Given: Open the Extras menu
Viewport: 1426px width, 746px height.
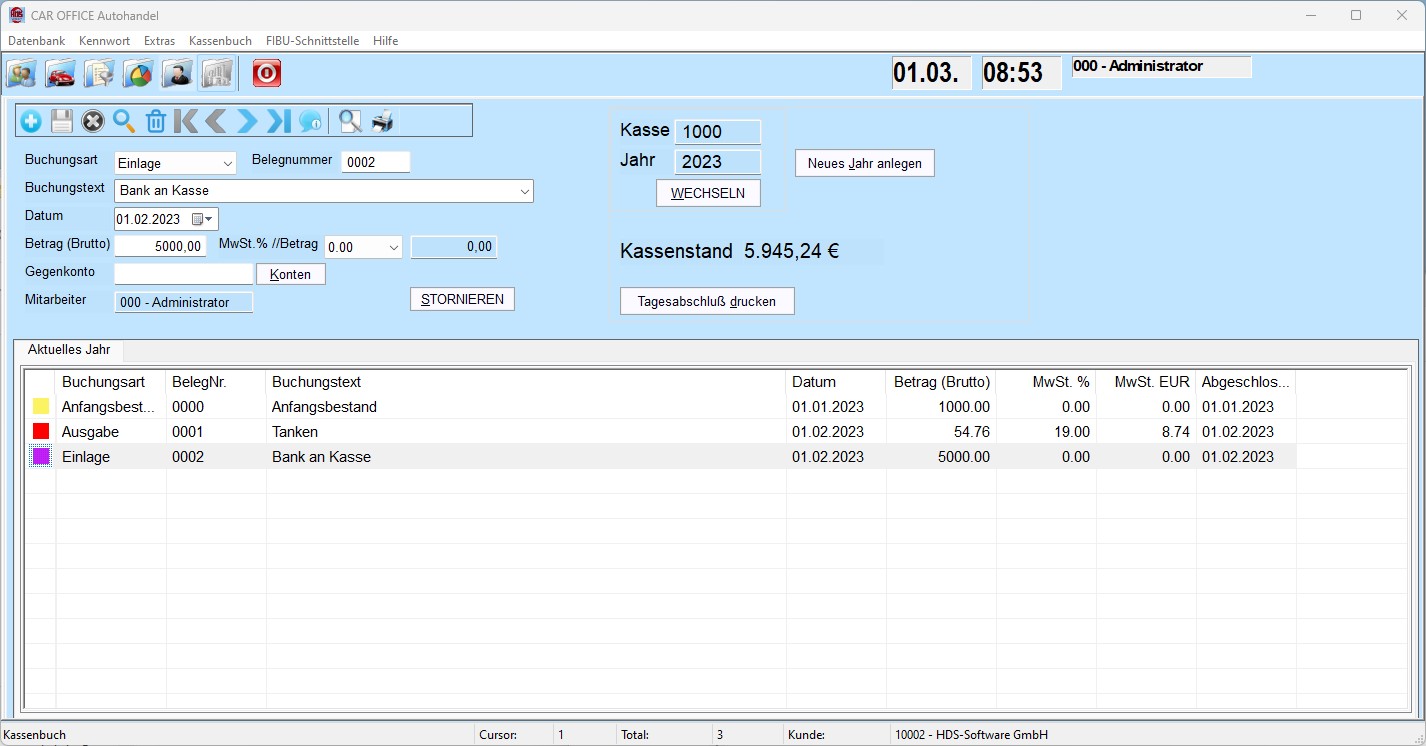Looking at the screenshot, I should coord(160,41).
